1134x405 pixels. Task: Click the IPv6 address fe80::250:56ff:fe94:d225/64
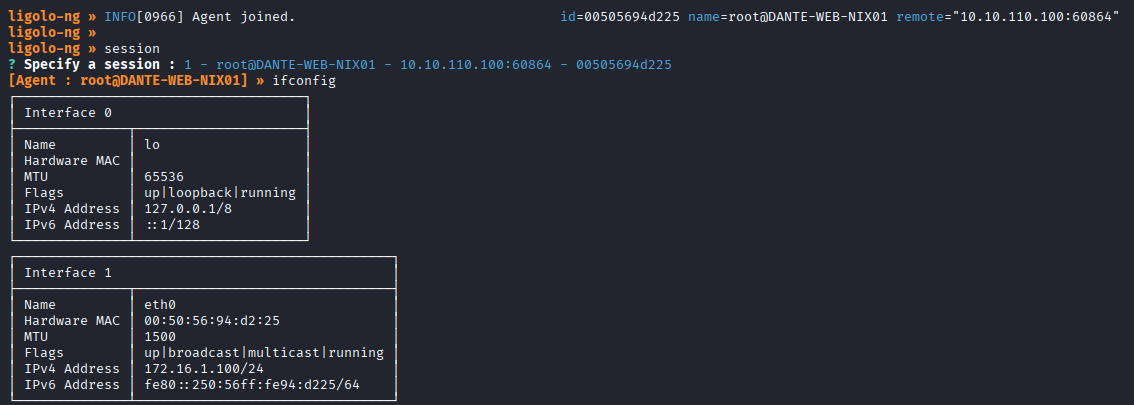click(x=252, y=385)
